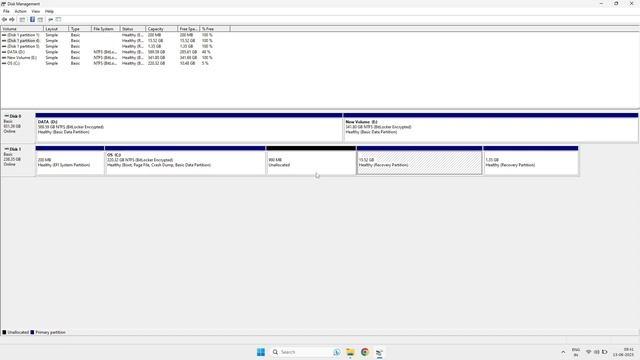This screenshot has height=360, width=640.
Task: Open the clock and date panel
Action: [624, 352]
